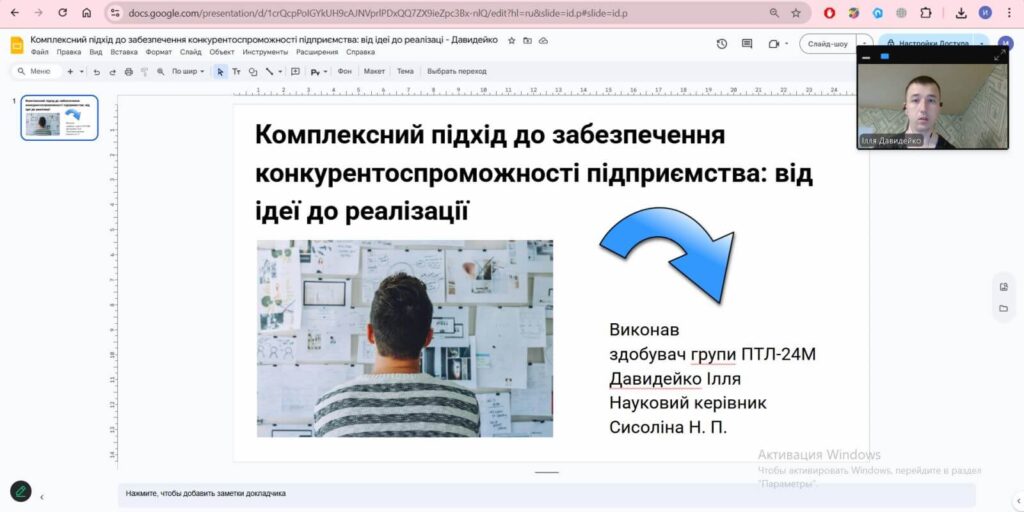Select the Text box tool
The width and height of the screenshot is (1024, 512).
236,71
